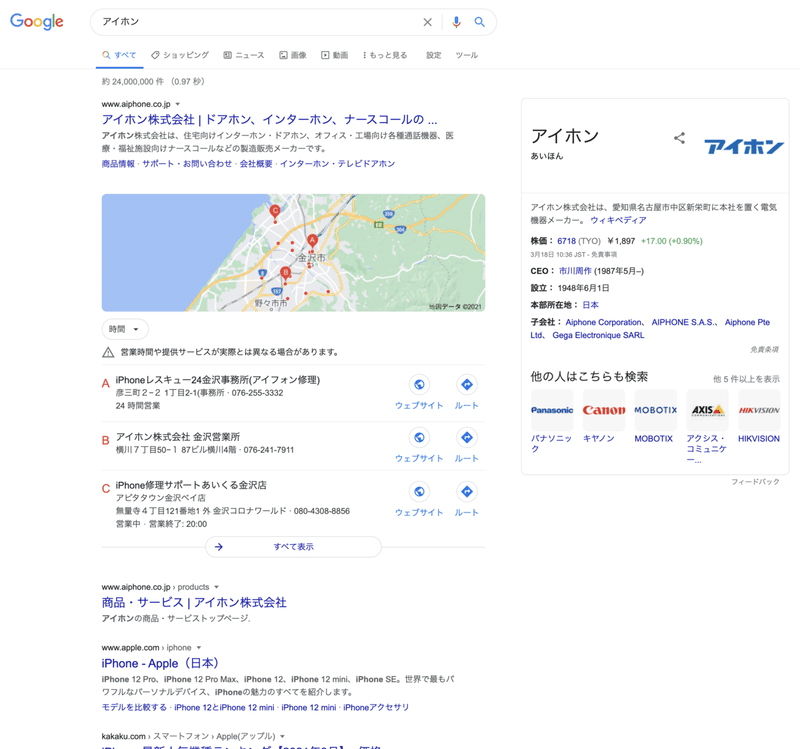Click the アイホン company logo
This screenshot has width=800, height=749.
(744, 146)
